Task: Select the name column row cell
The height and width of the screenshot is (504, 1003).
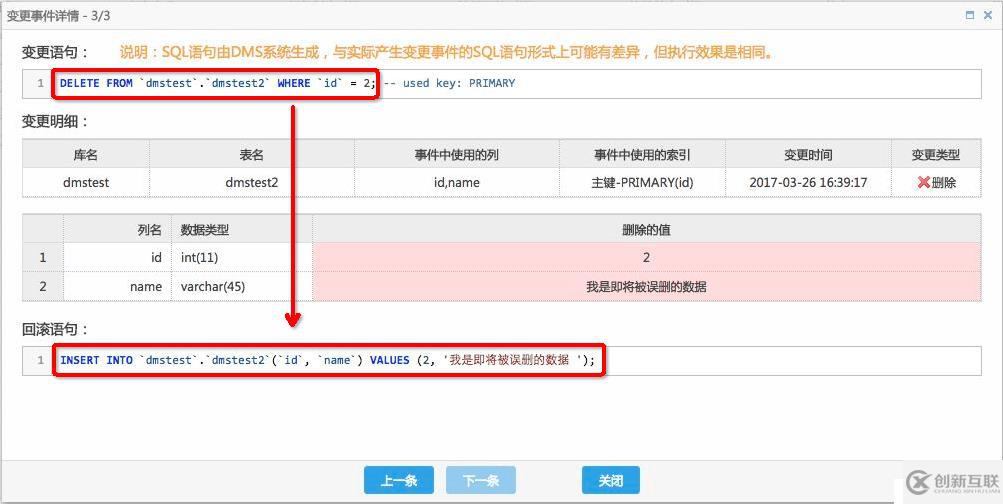Action: [x=117, y=286]
